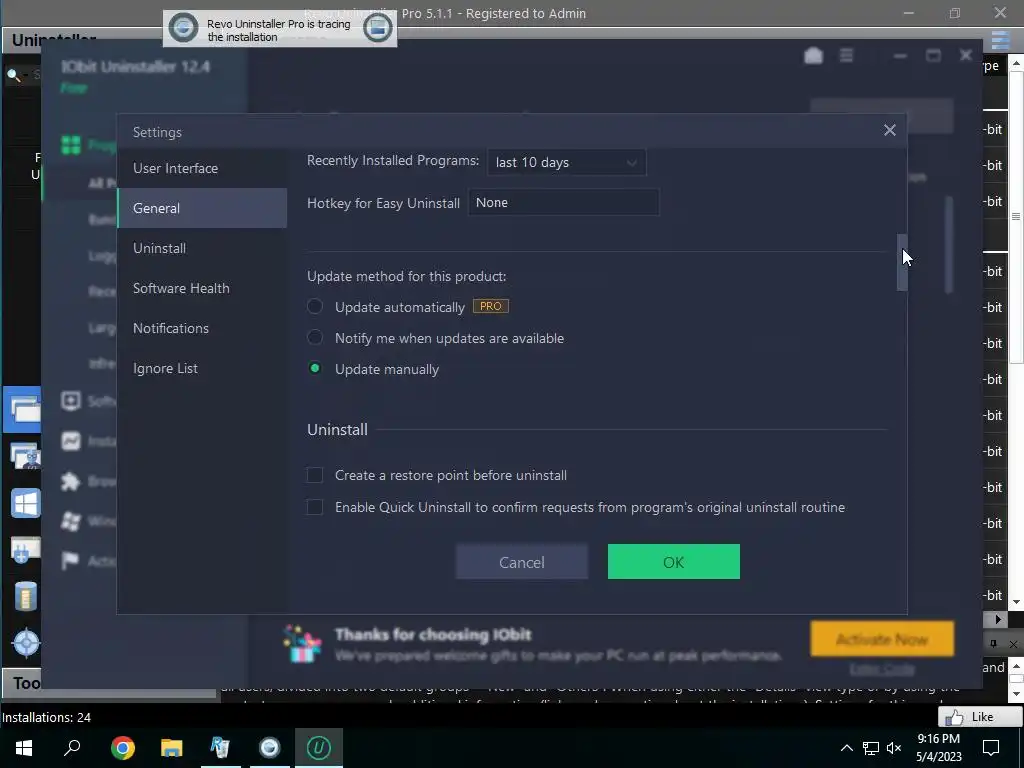This screenshot has width=1024, height=768.
Task: Click the right screen icon in the Revo tracing bar
Action: [x=377, y=28]
